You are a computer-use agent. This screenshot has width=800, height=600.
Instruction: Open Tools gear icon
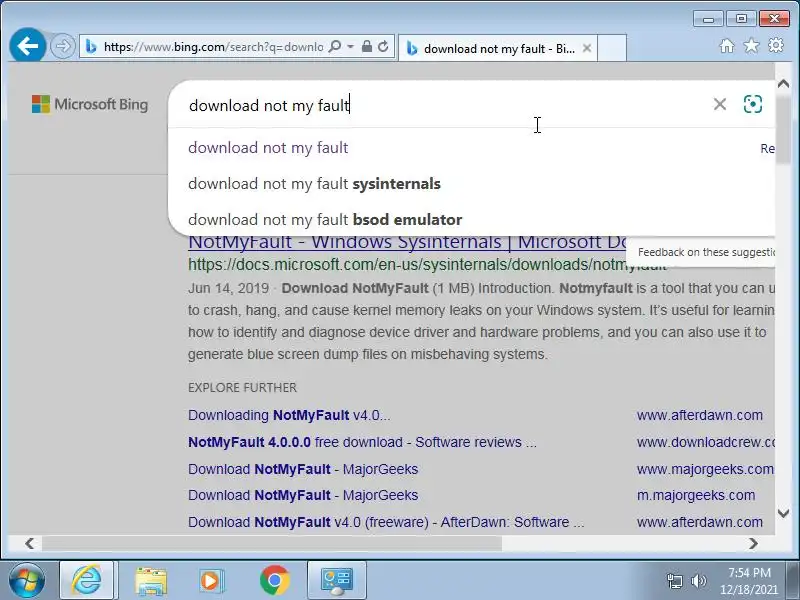(776, 46)
